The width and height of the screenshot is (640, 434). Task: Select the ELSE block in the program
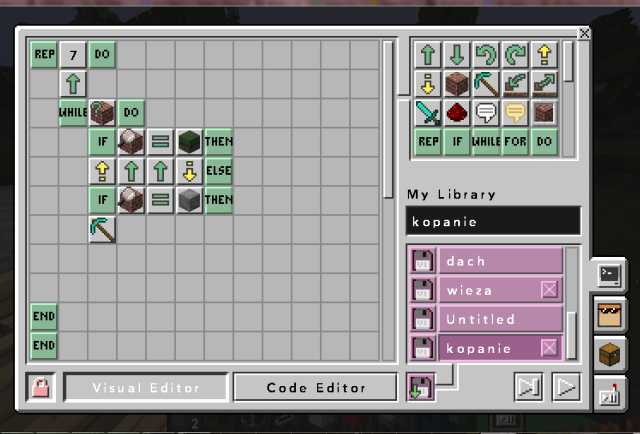(x=218, y=171)
